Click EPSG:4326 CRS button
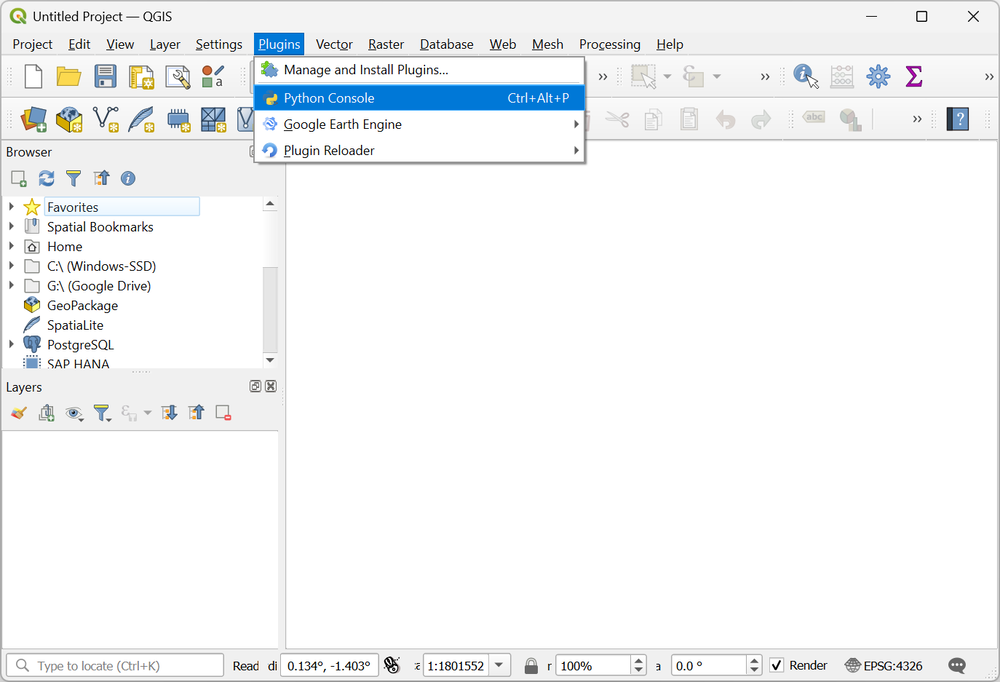The height and width of the screenshot is (682, 1000). pos(884,666)
